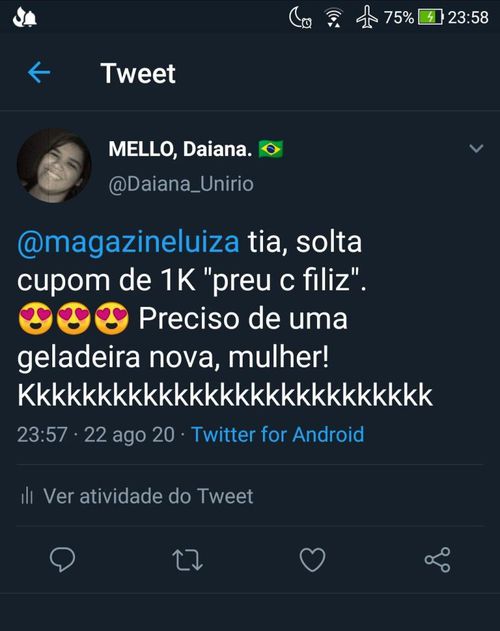
Task: Tap the Tweet header title
Action: [x=138, y=73]
